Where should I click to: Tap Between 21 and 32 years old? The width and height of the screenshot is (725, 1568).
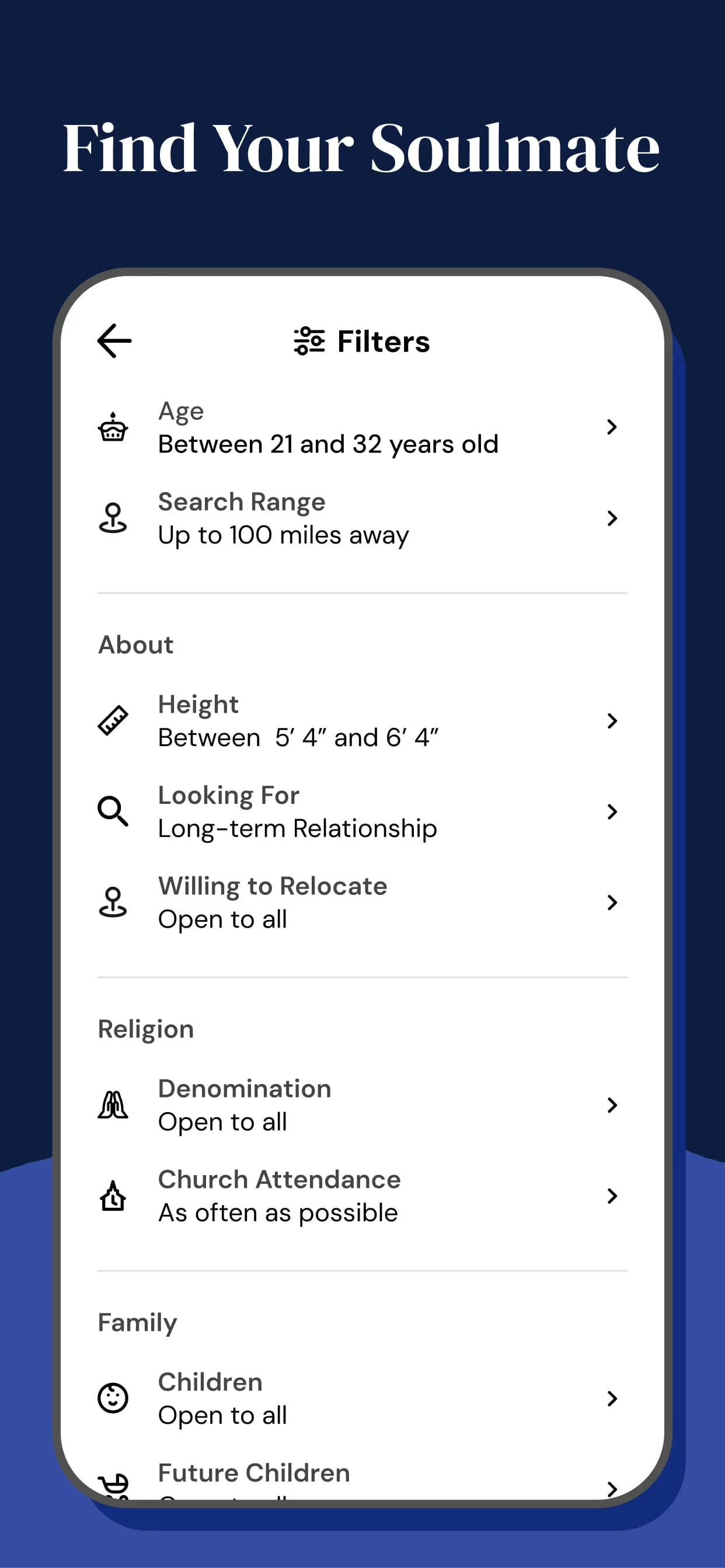pos(328,444)
